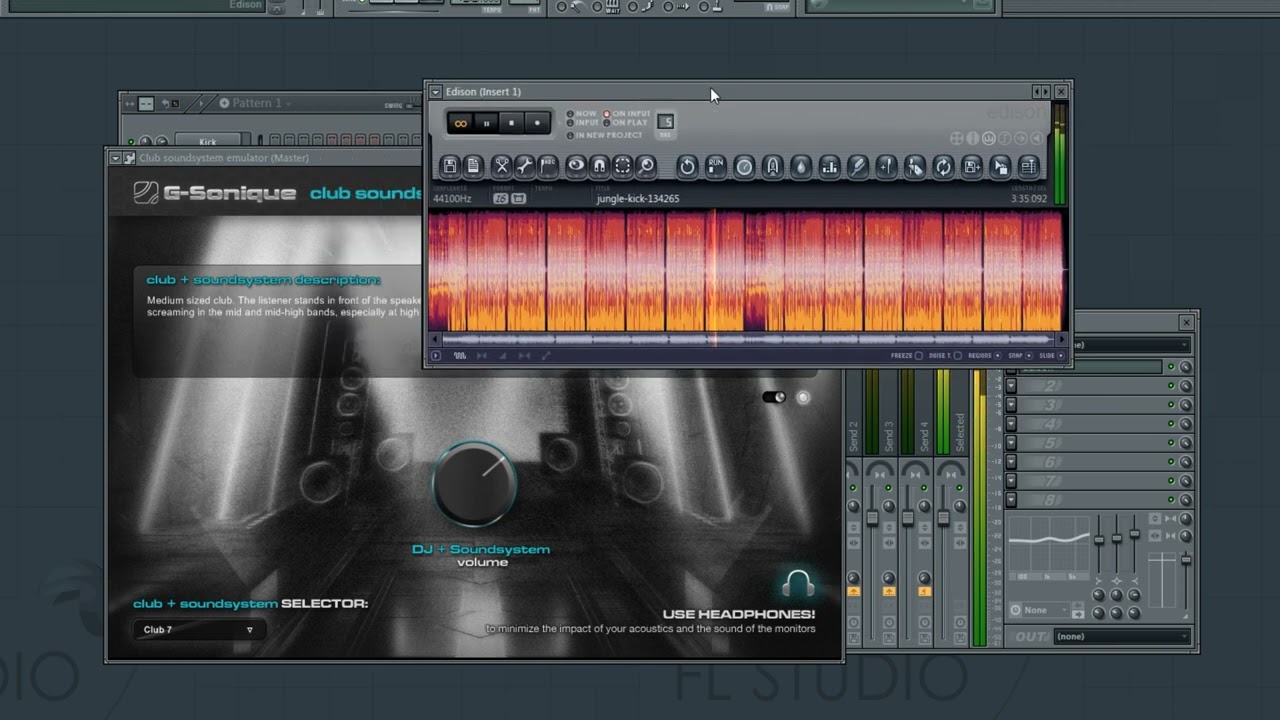Viewport: 1280px width, 720px height.
Task: Click the dashed selection icon in Edison
Action: point(622,166)
